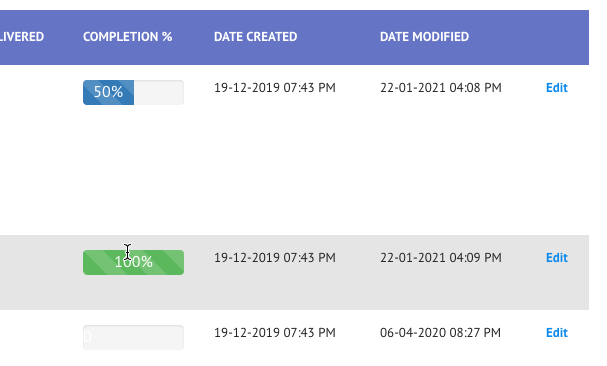Edit the row modified 06-04-2020
The height and width of the screenshot is (366, 607).
pos(557,333)
